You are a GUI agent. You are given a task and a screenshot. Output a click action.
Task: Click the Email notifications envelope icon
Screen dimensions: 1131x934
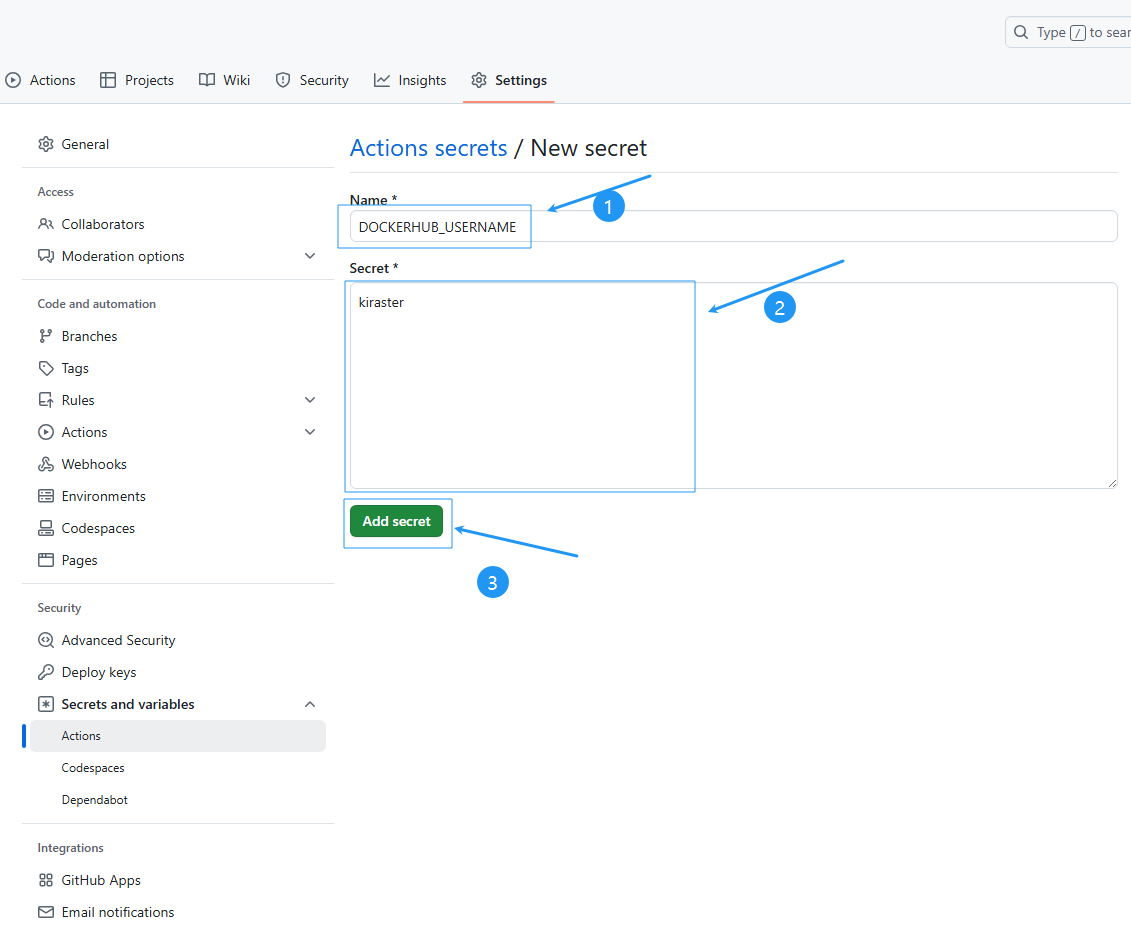point(45,912)
